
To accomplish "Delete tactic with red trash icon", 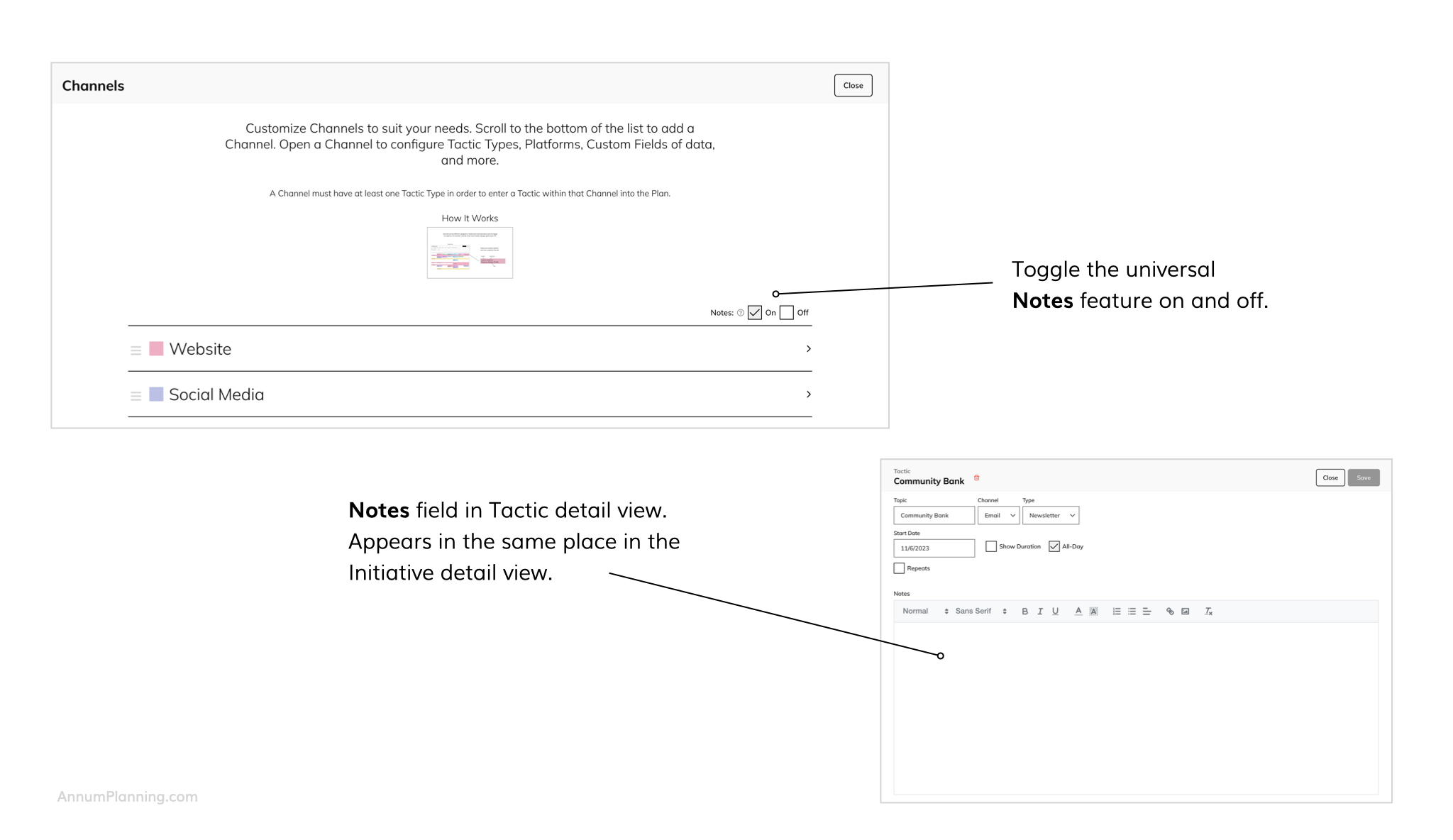I will click(977, 478).
